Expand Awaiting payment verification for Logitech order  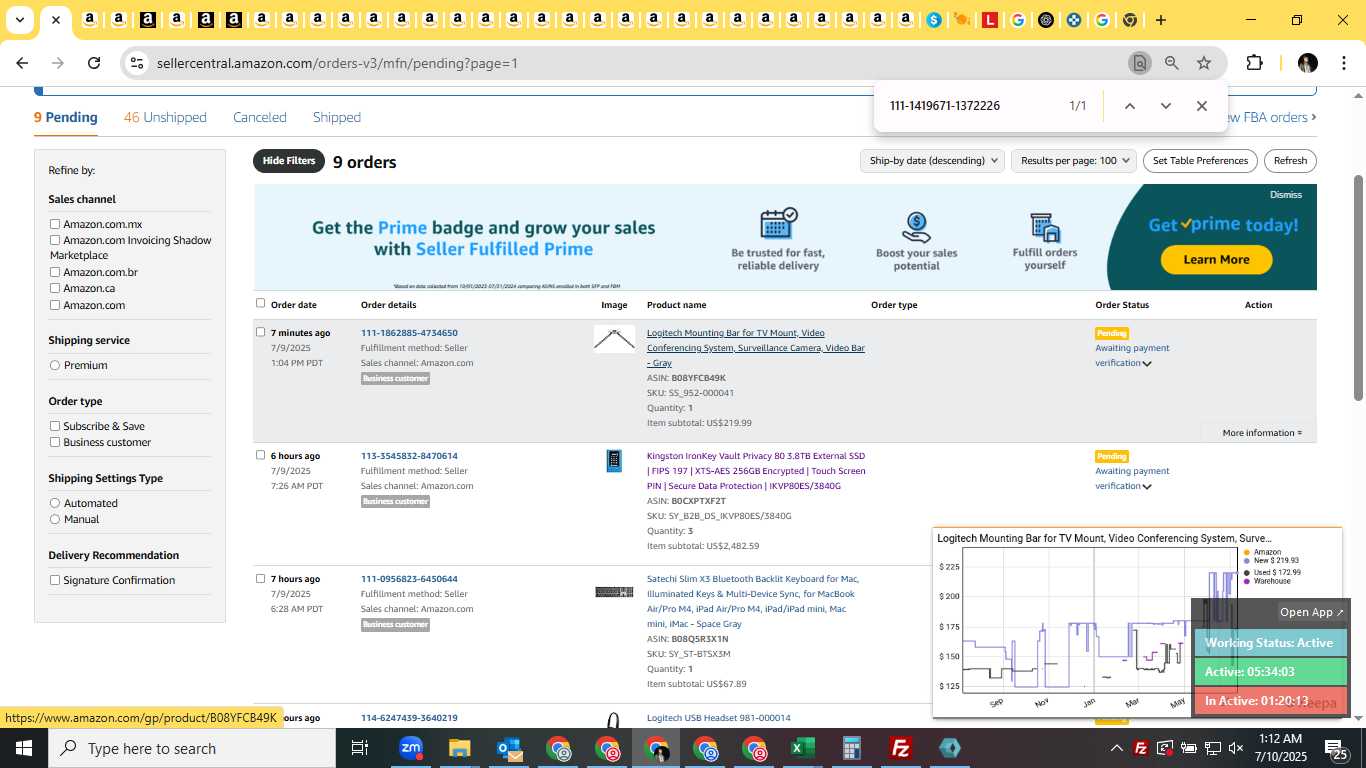(x=1147, y=363)
